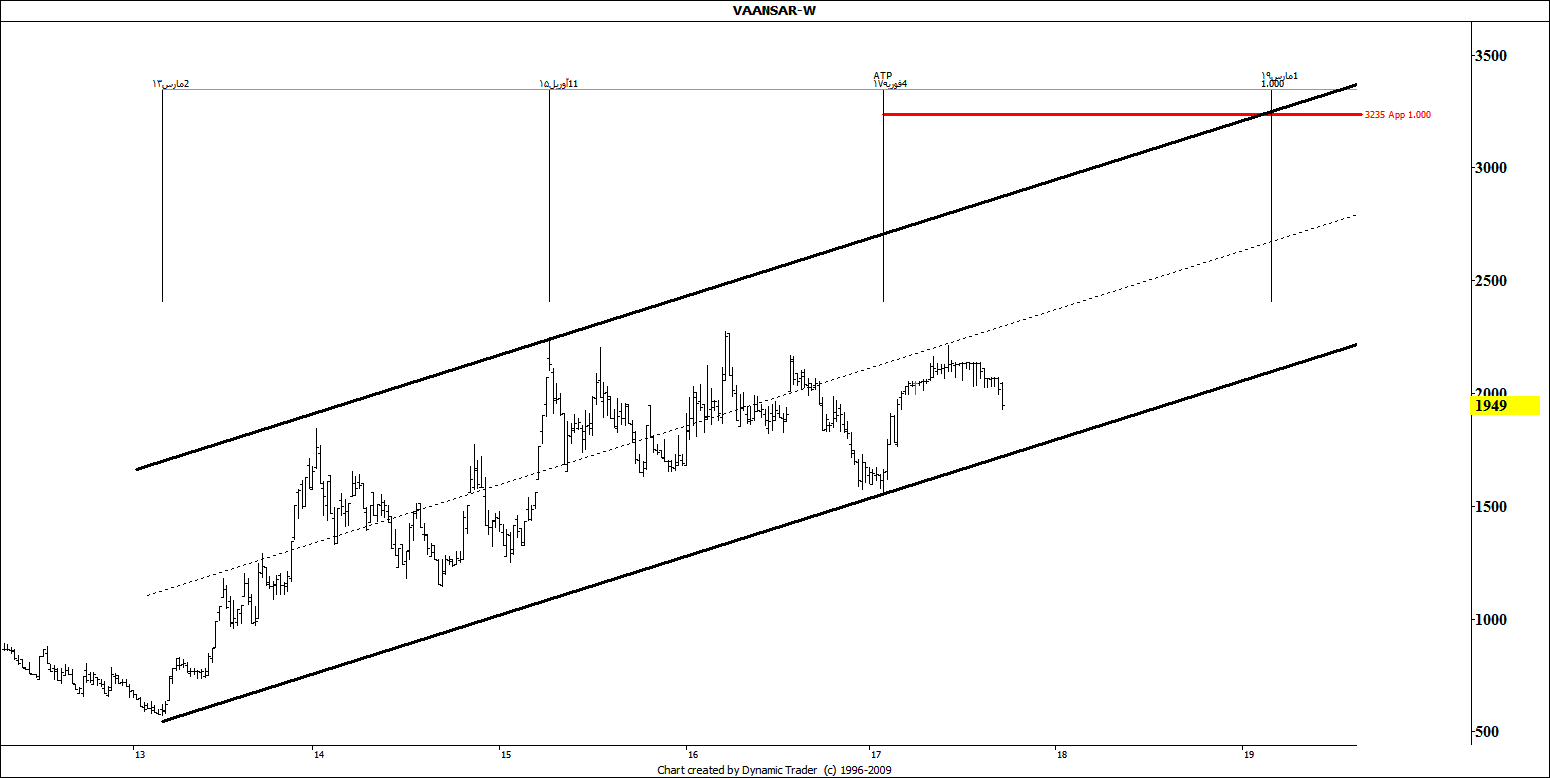This screenshot has width=1550, height=778.
Task: Click the red '3235 App 1.000' label
Action: click(x=1397, y=115)
